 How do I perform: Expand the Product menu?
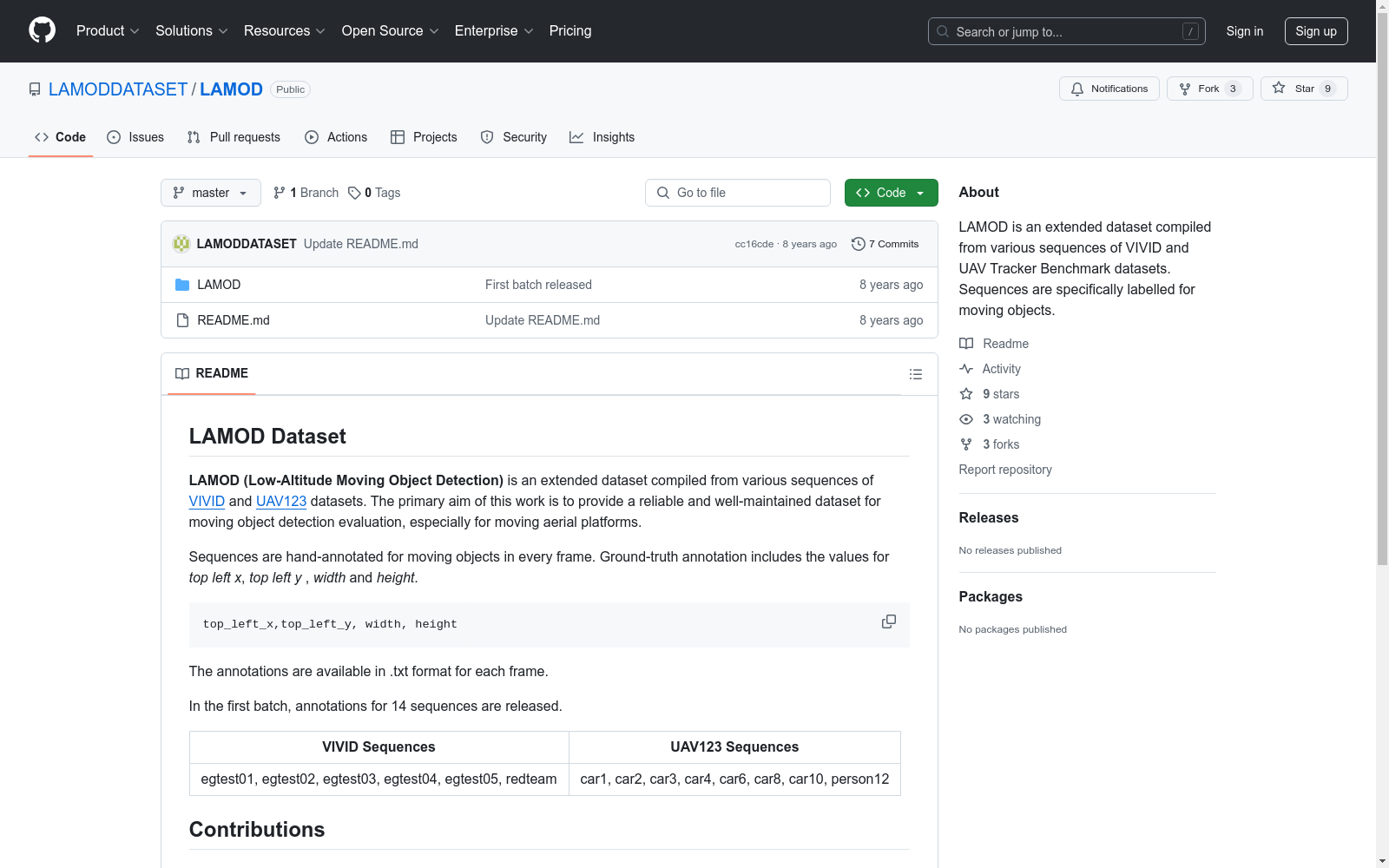(x=108, y=31)
